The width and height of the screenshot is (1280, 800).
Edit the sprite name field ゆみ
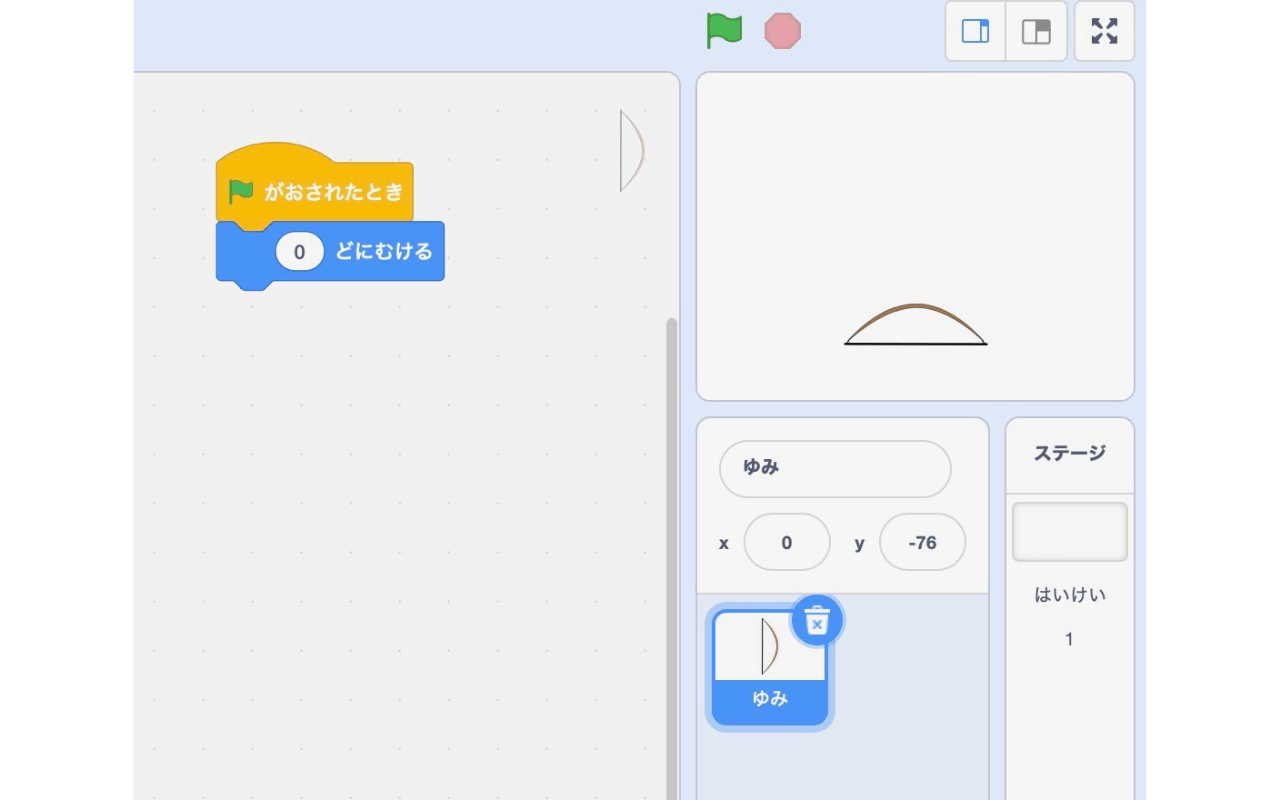pos(834,468)
